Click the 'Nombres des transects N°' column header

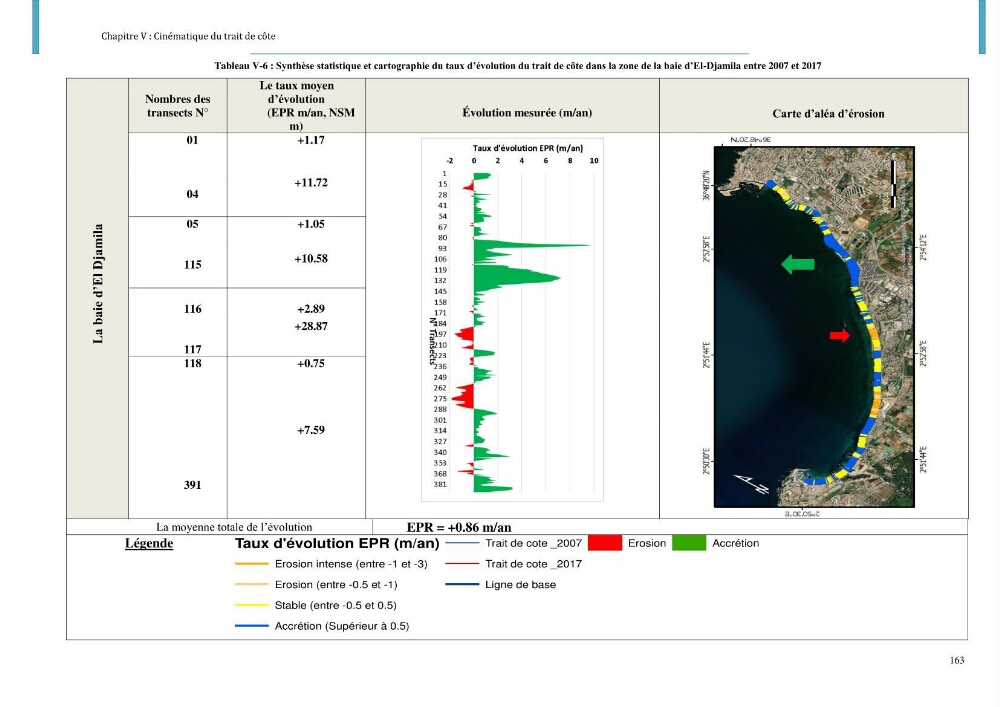(x=177, y=106)
